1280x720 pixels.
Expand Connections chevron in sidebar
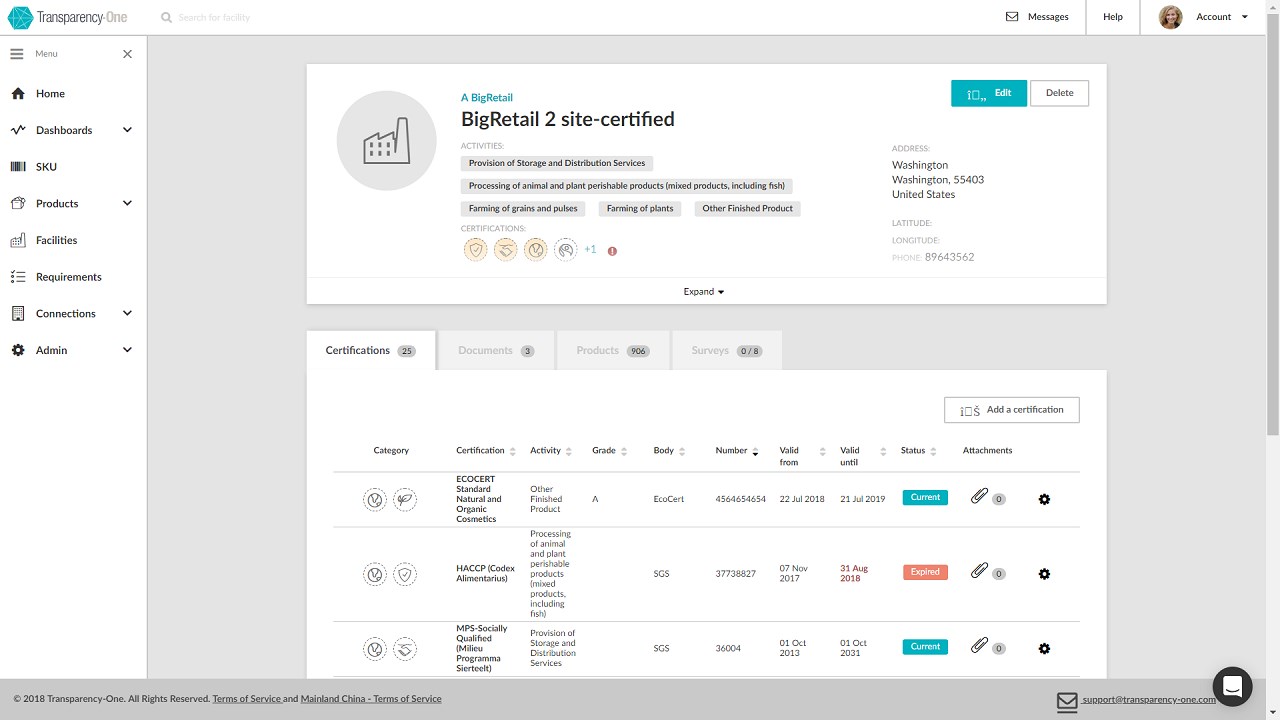127,314
